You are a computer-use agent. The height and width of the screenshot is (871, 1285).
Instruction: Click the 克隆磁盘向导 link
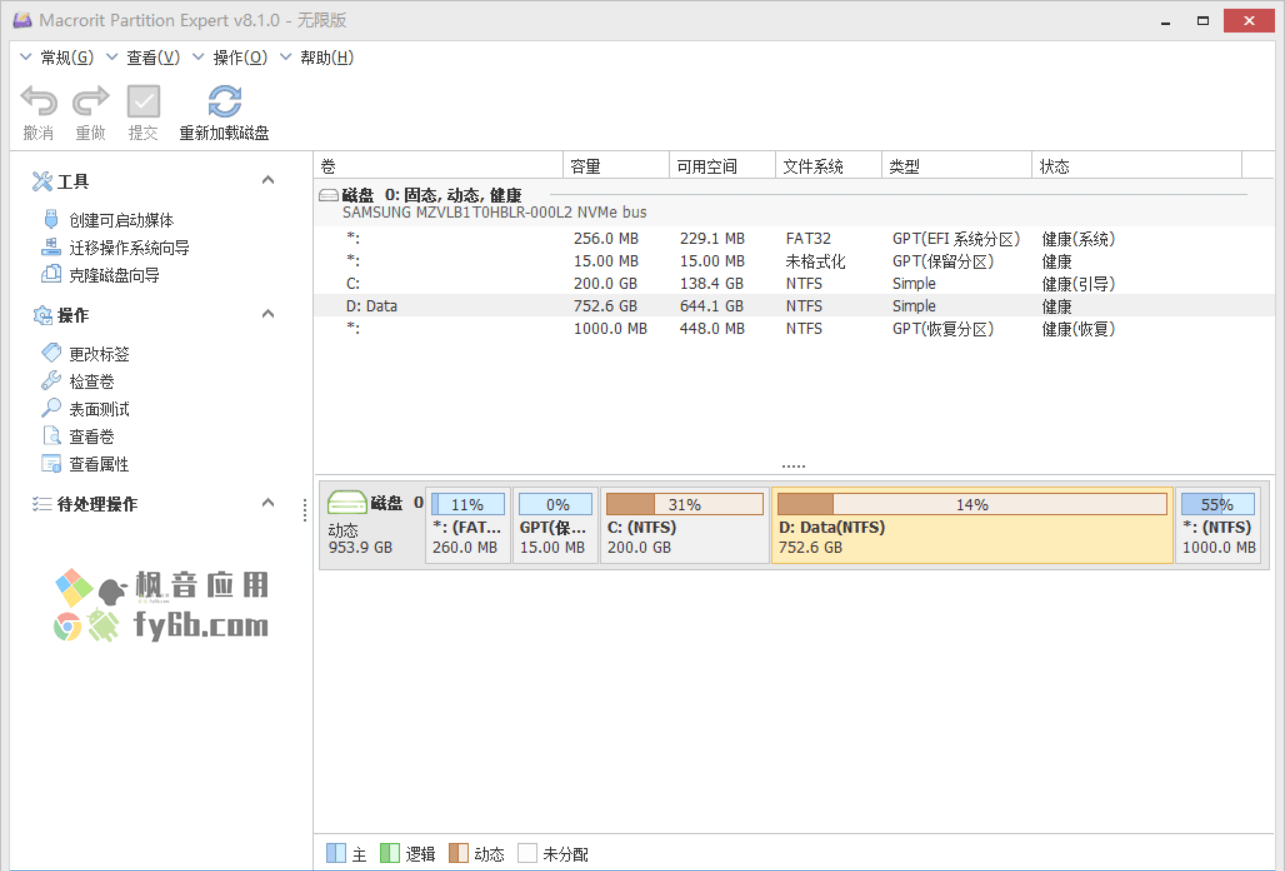(114, 275)
